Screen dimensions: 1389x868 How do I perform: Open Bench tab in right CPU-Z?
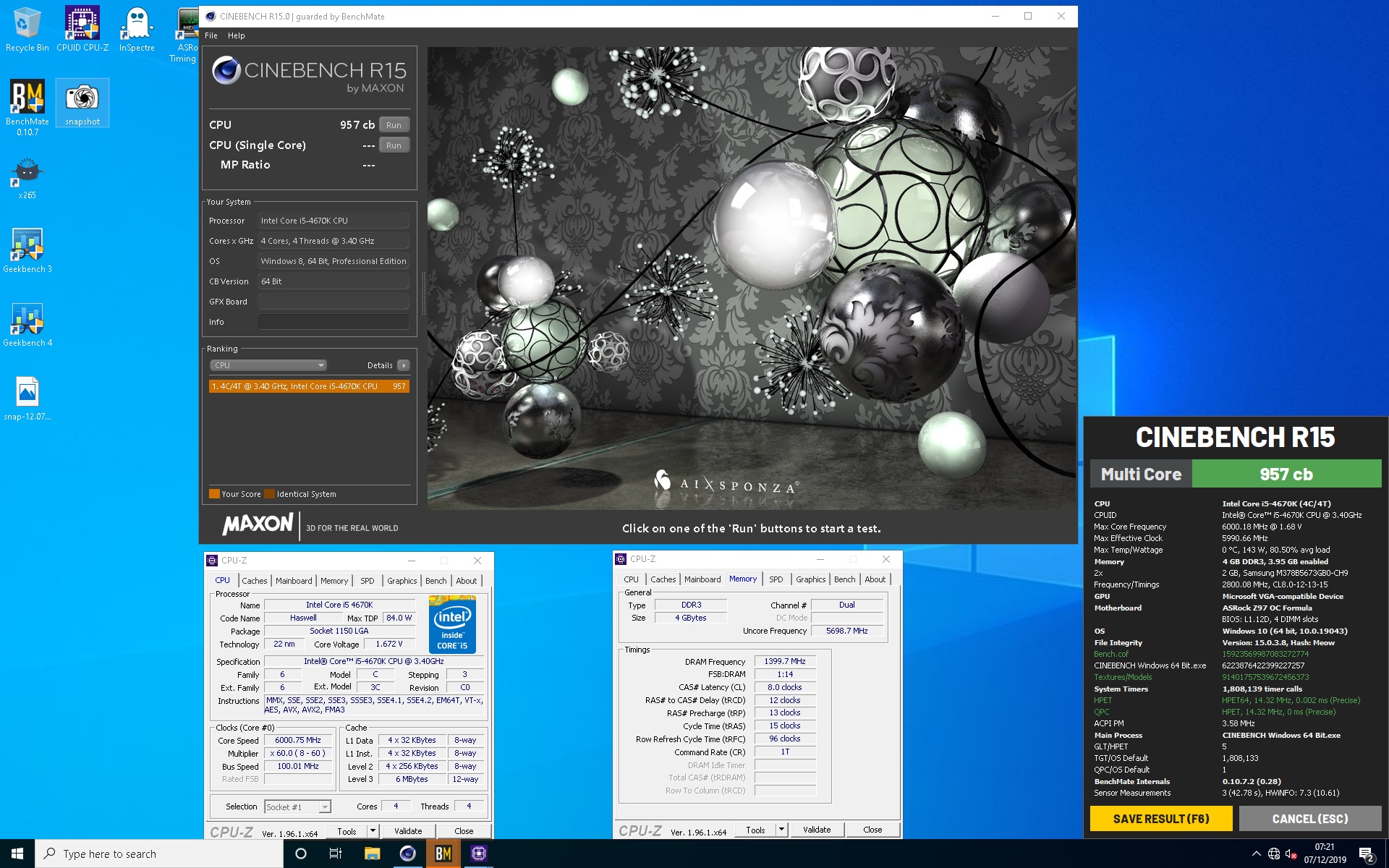pyautogui.click(x=844, y=579)
